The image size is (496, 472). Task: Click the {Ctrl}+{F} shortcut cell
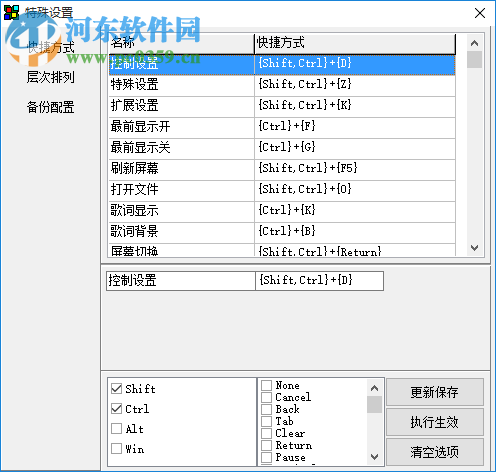coord(355,127)
